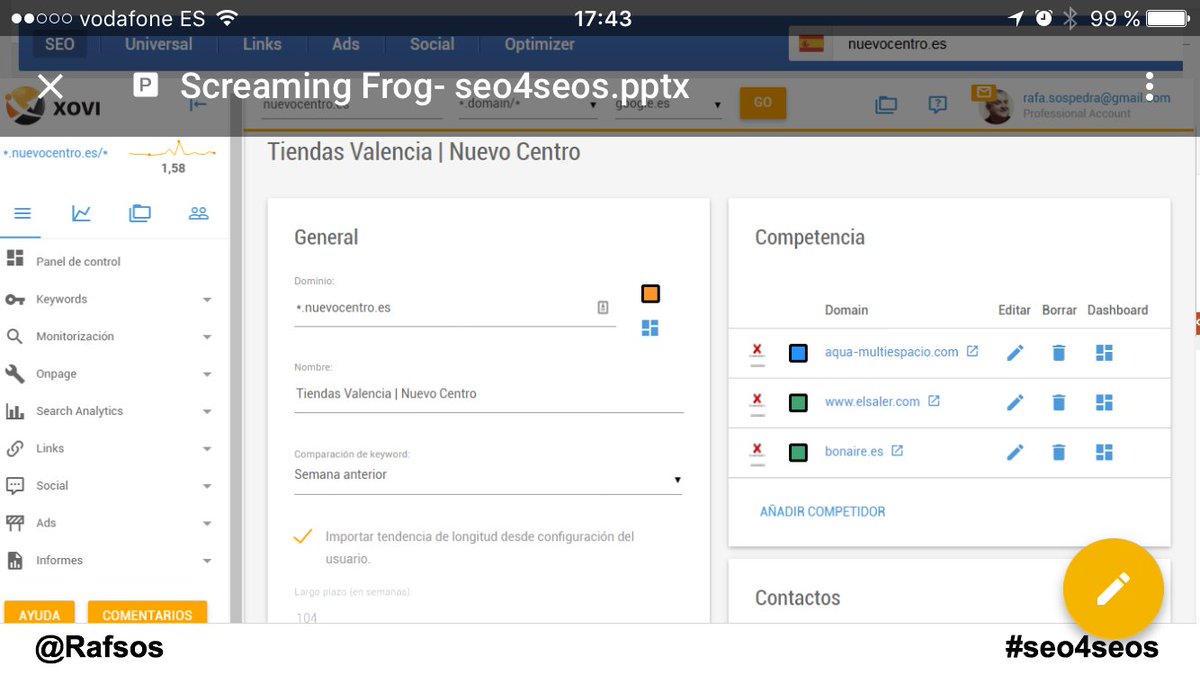Pick green color swatch for bonaire.es

click(798, 453)
